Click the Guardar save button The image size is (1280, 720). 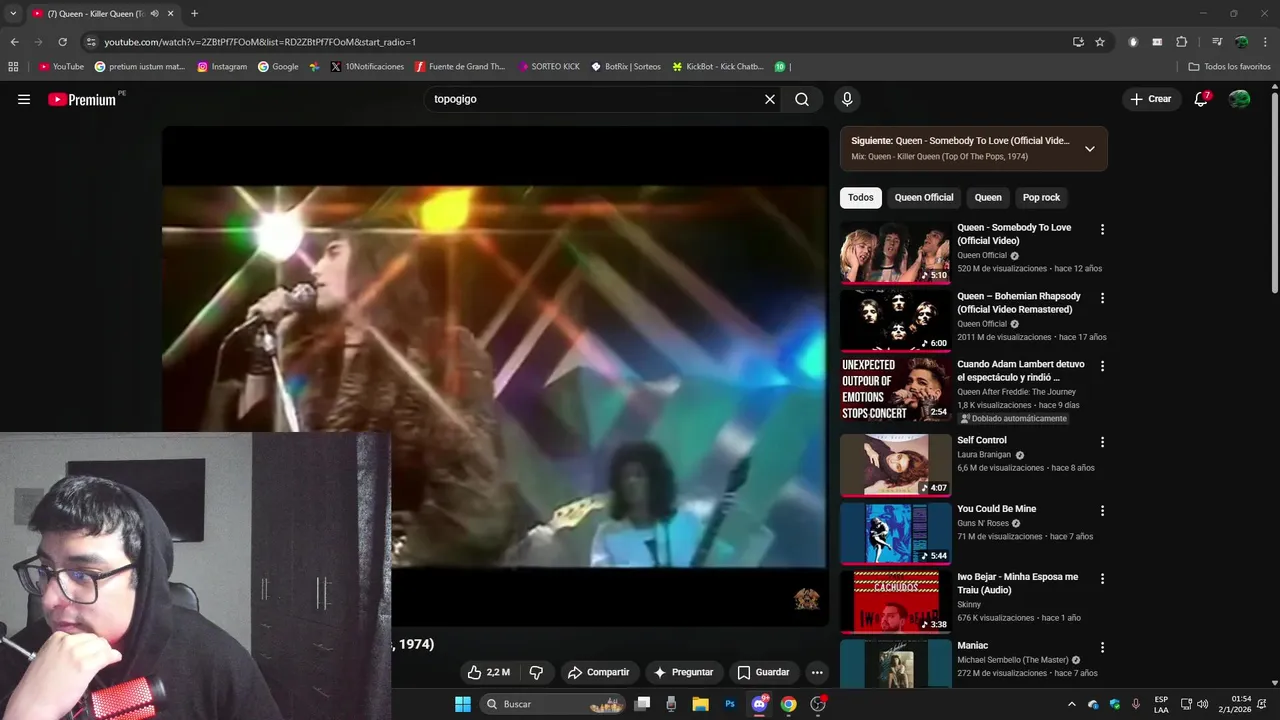click(763, 672)
